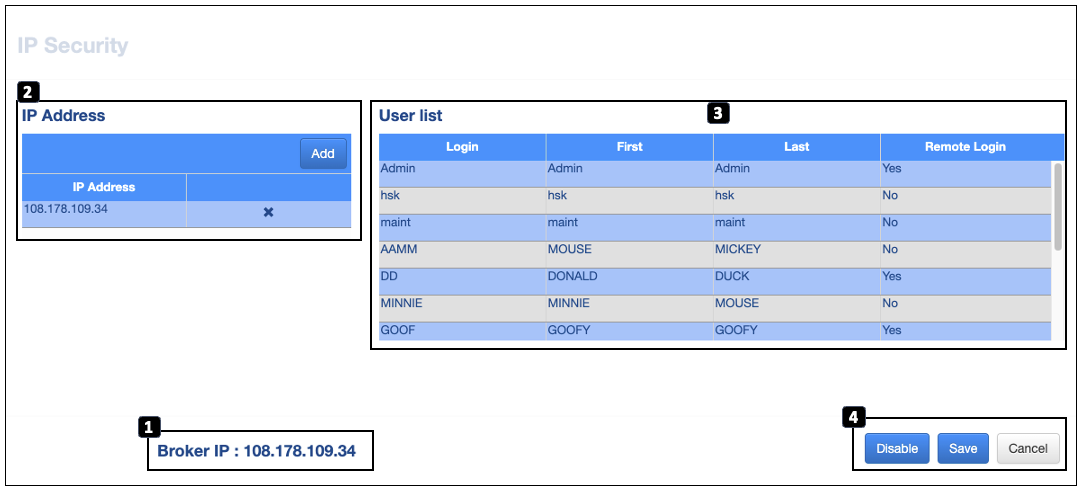Click the Broker IP address text
This screenshot has width=1082, height=491.
tap(256, 452)
